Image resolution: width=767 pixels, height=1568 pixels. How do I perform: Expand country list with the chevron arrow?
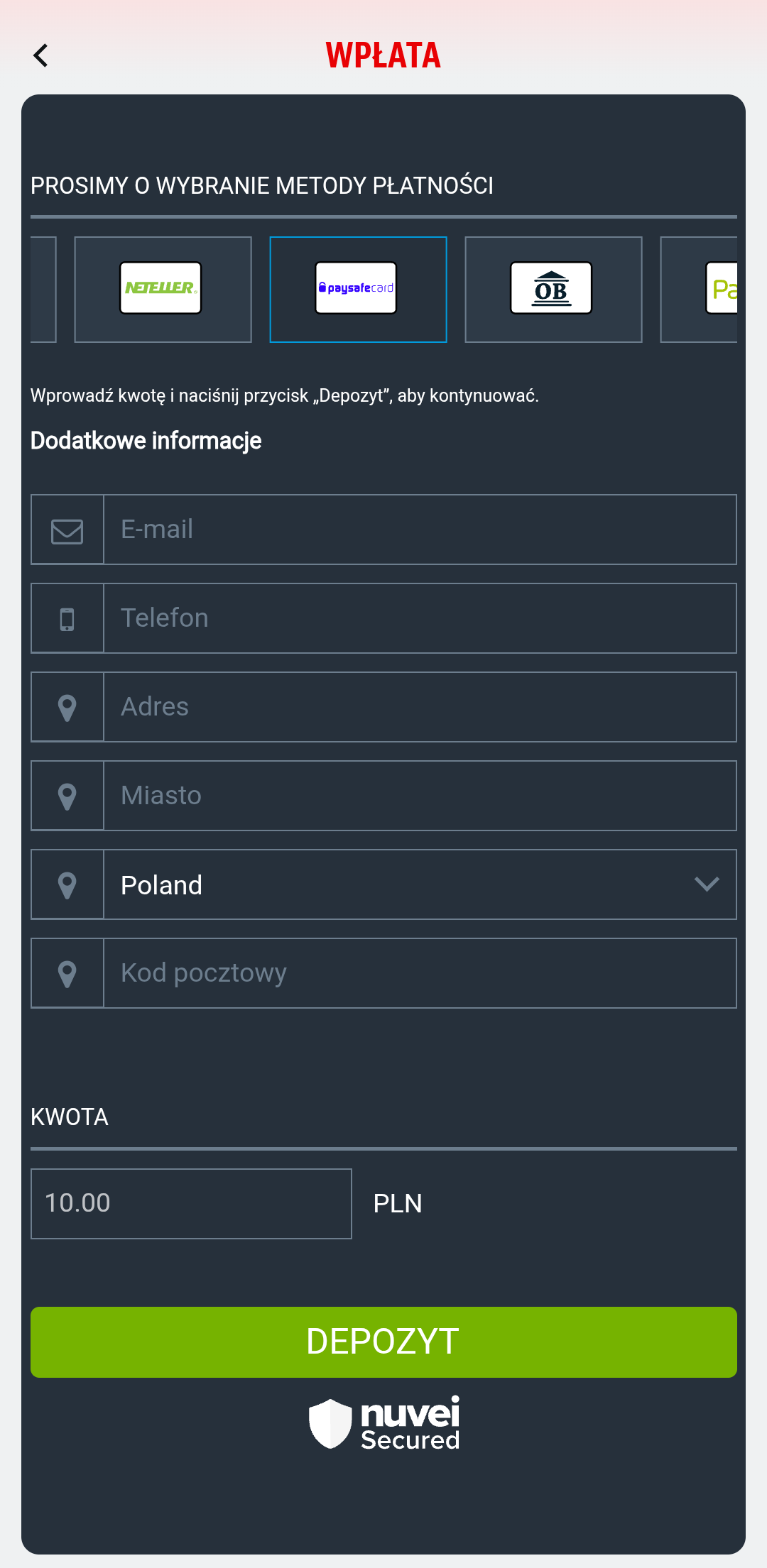click(707, 884)
